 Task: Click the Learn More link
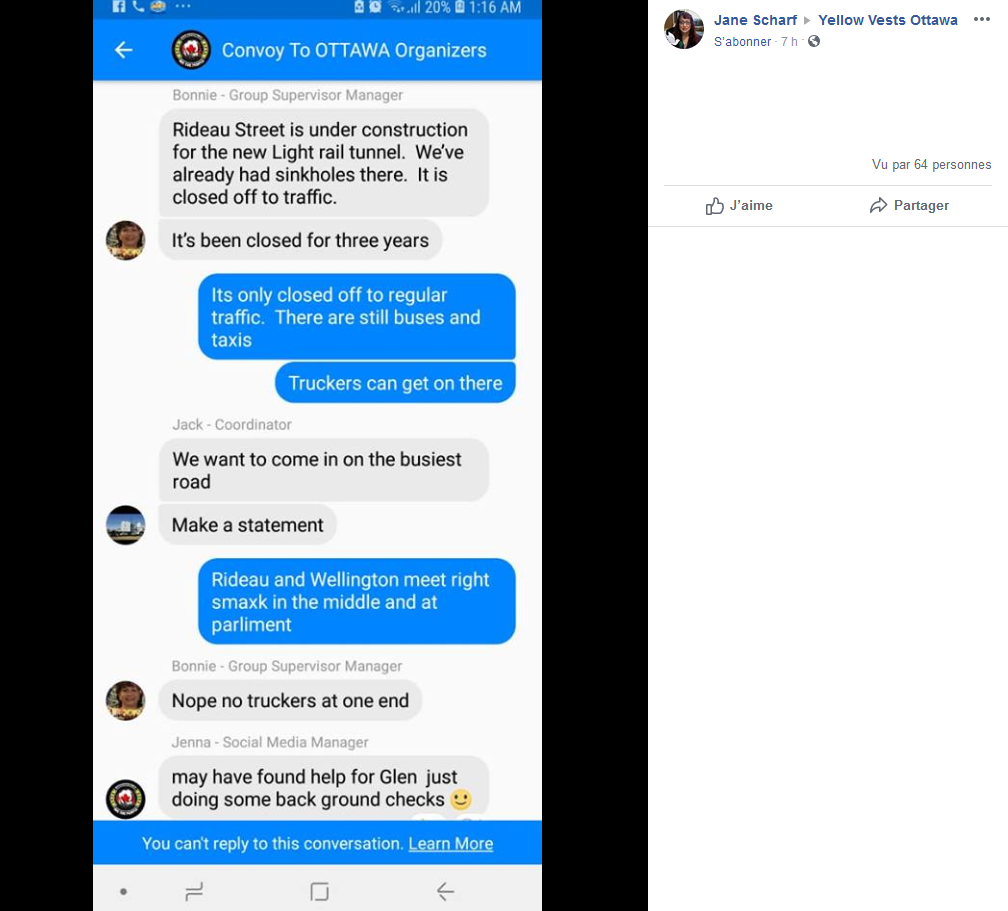click(450, 843)
